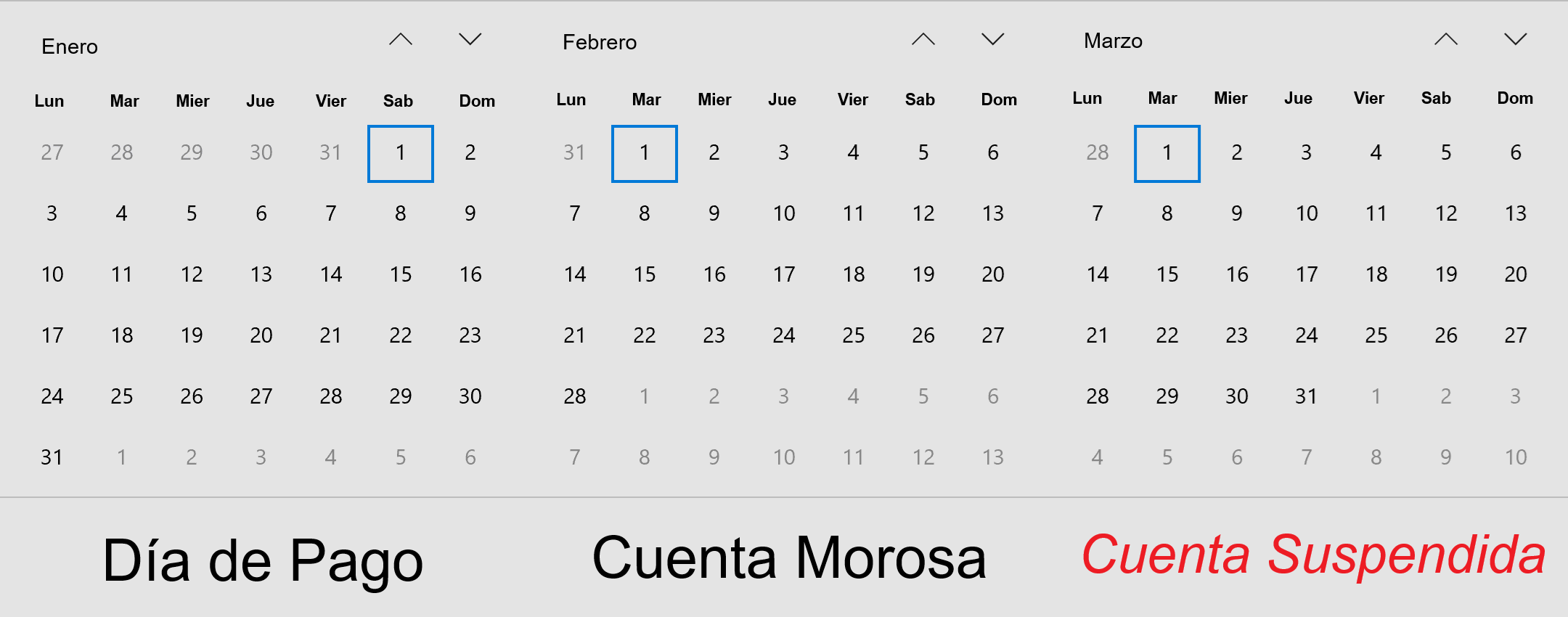Click down chevron on Marzo calendar
The height and width of the screenshot is (617, 1568).
(1516, 39)
